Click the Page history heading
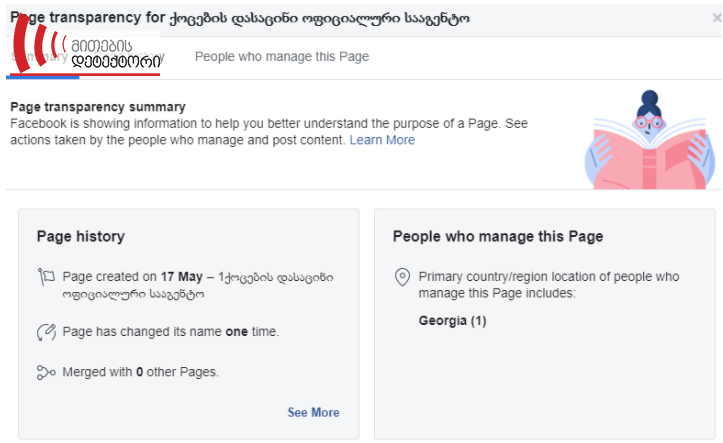Viewport: 723px width, 443px height. 81,236
